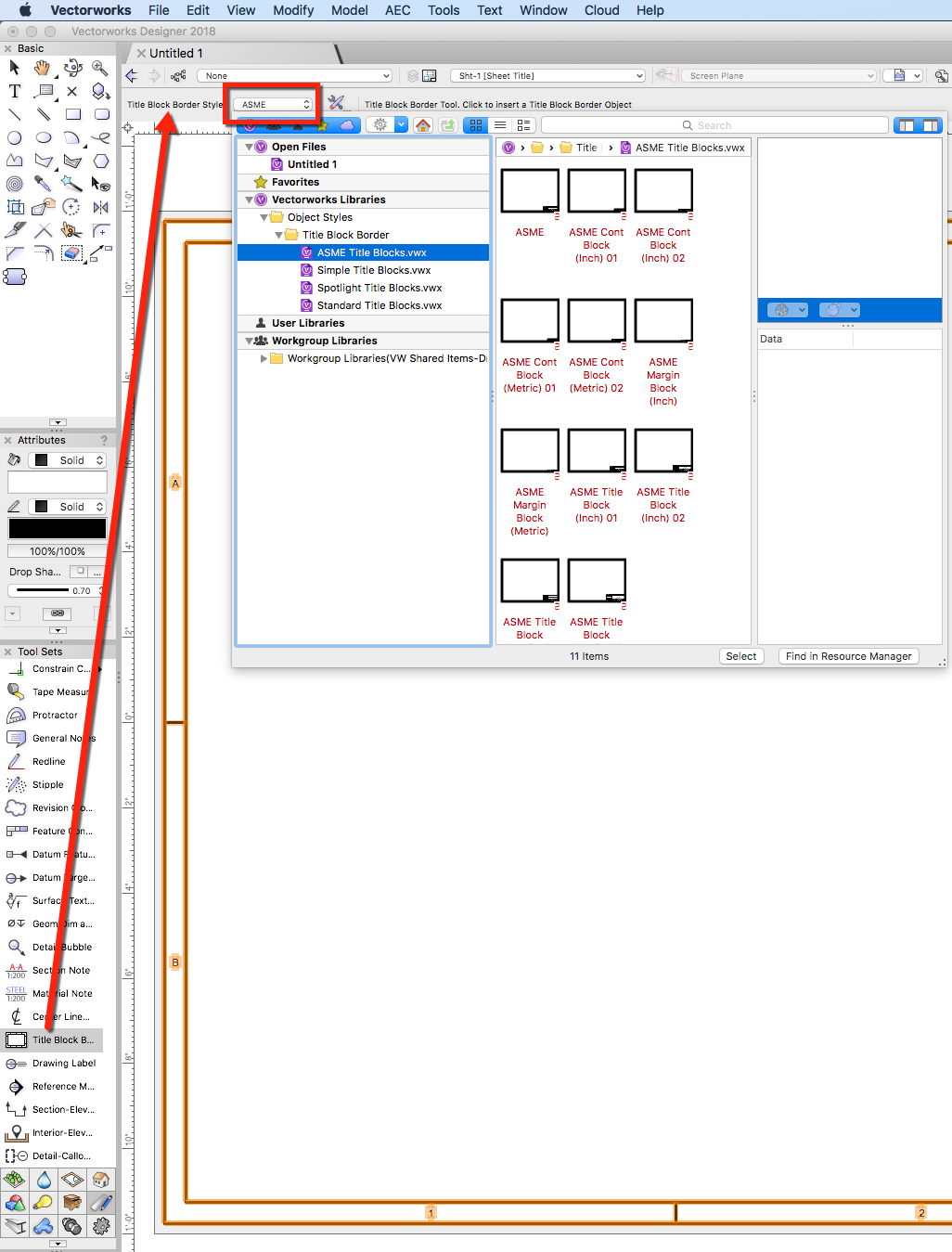Screen dimensions: 952x1252
Task: Select the Rounded Rectangle tool
Action: click(x=100, y=114)
